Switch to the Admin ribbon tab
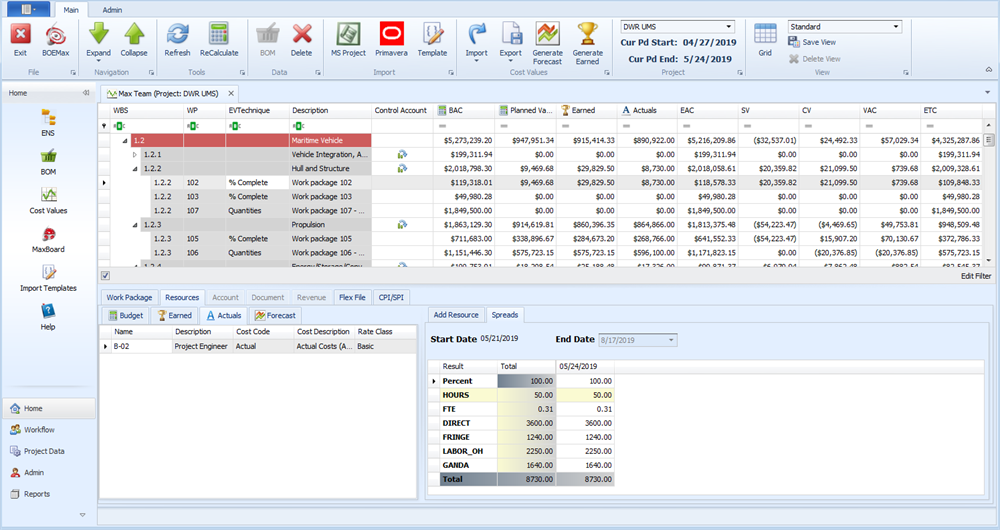 click(x=113, y=9)
